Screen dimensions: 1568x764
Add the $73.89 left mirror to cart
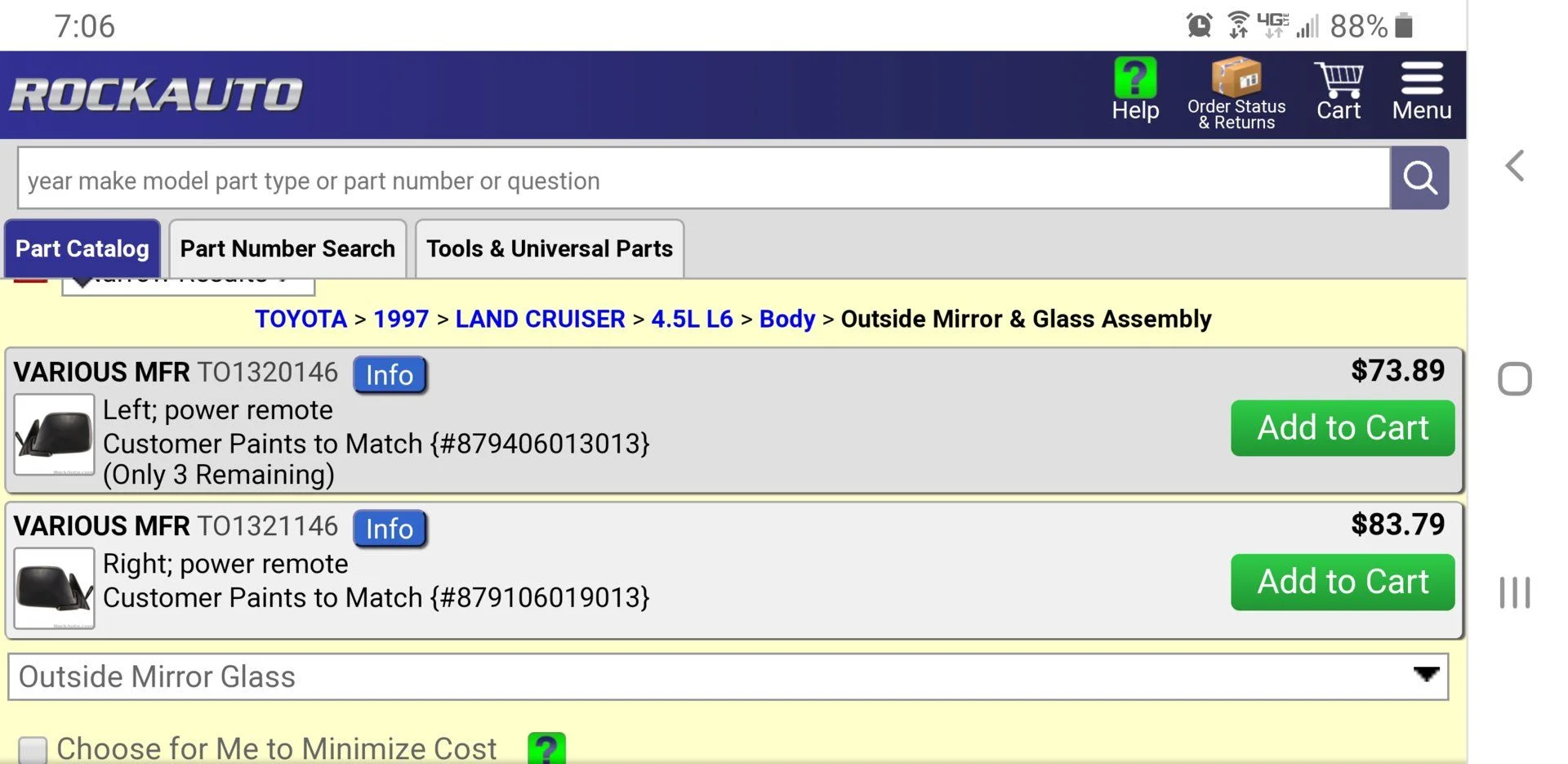pos(1343,428)
